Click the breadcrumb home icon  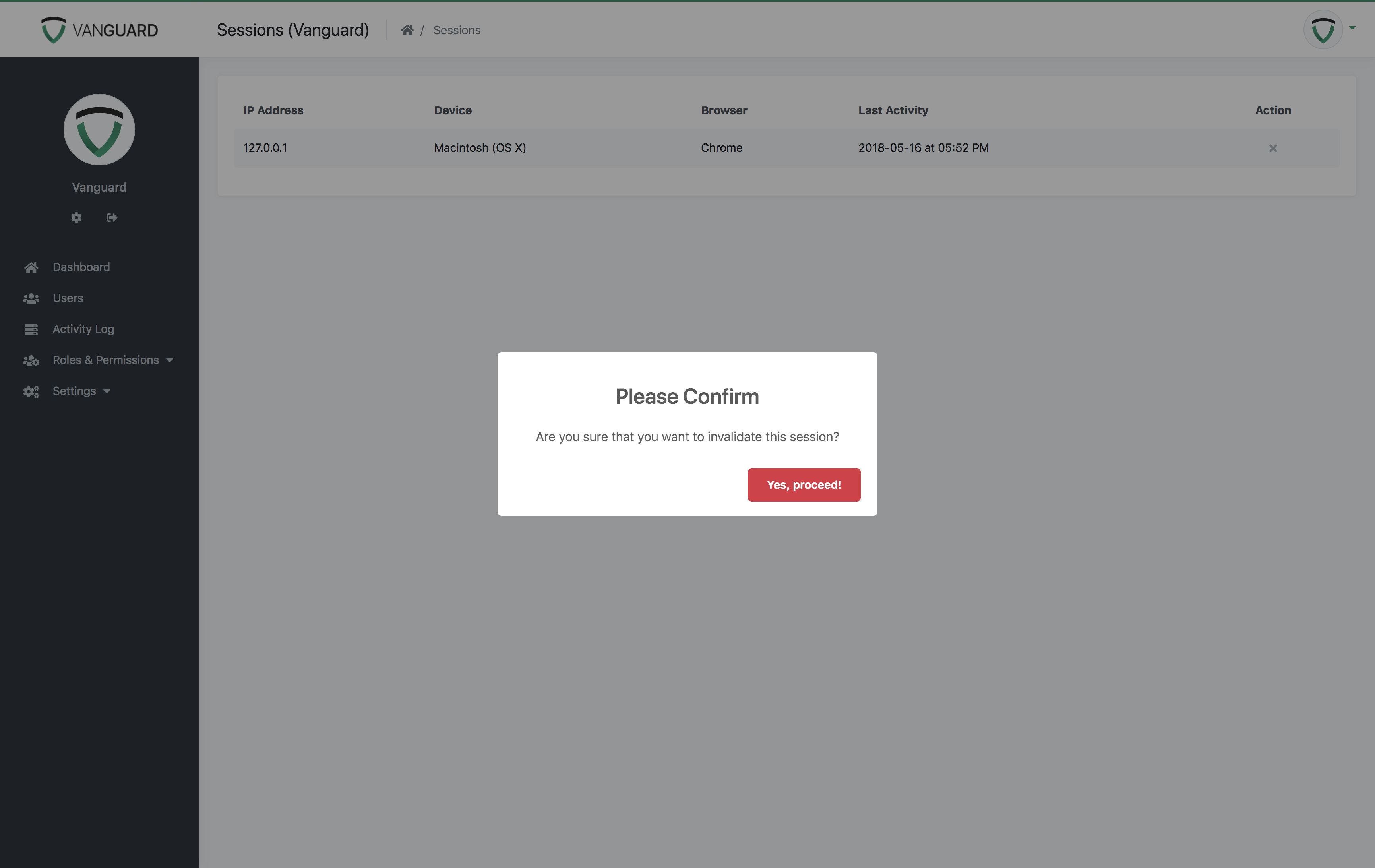[x=407, y=30]
